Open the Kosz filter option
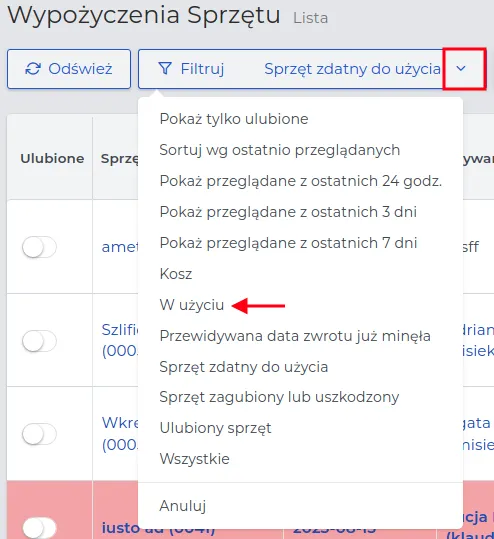The image size is (494, 539). click(176, 274)
